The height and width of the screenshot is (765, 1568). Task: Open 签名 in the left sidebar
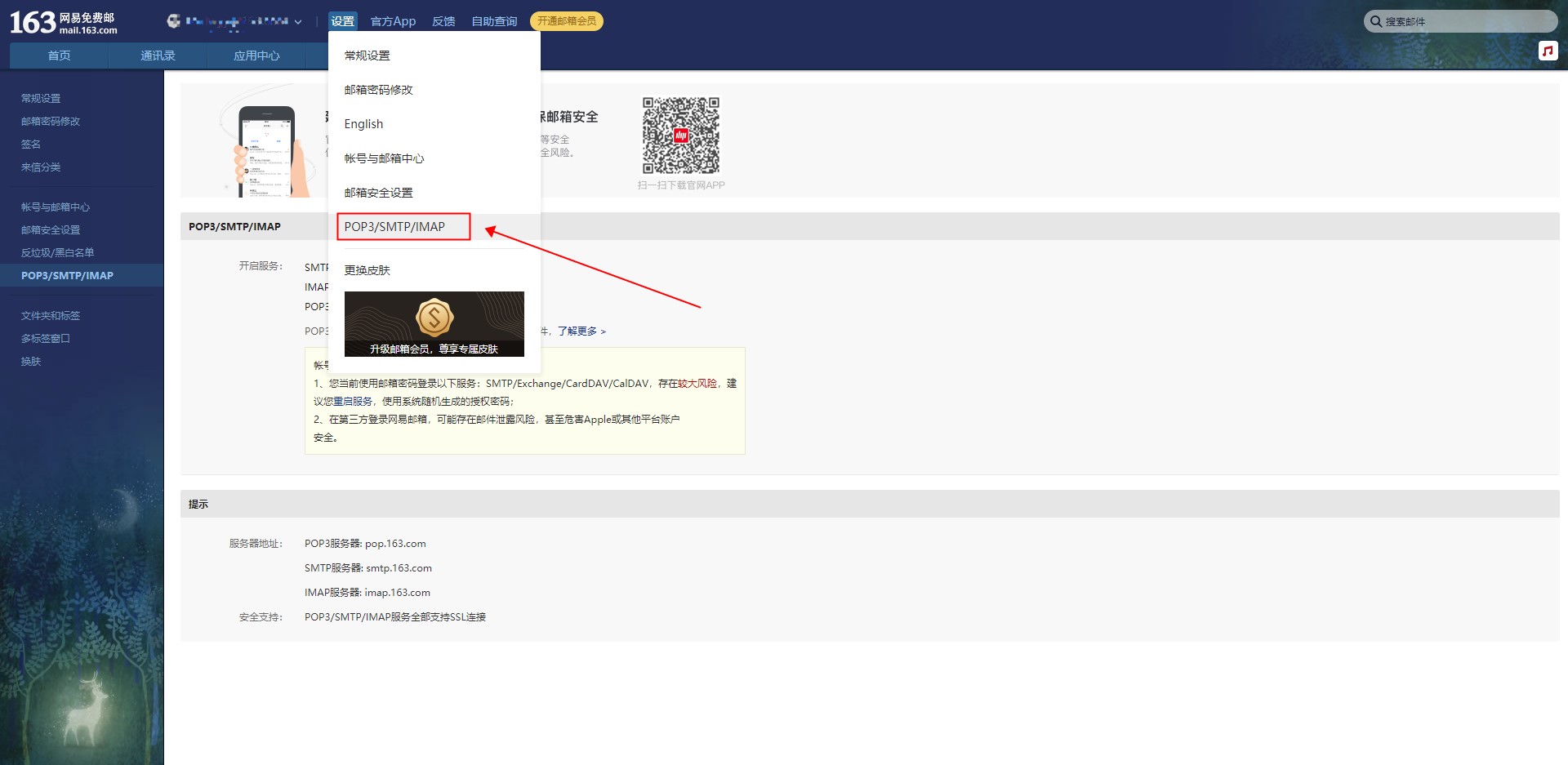click(31, 144)
